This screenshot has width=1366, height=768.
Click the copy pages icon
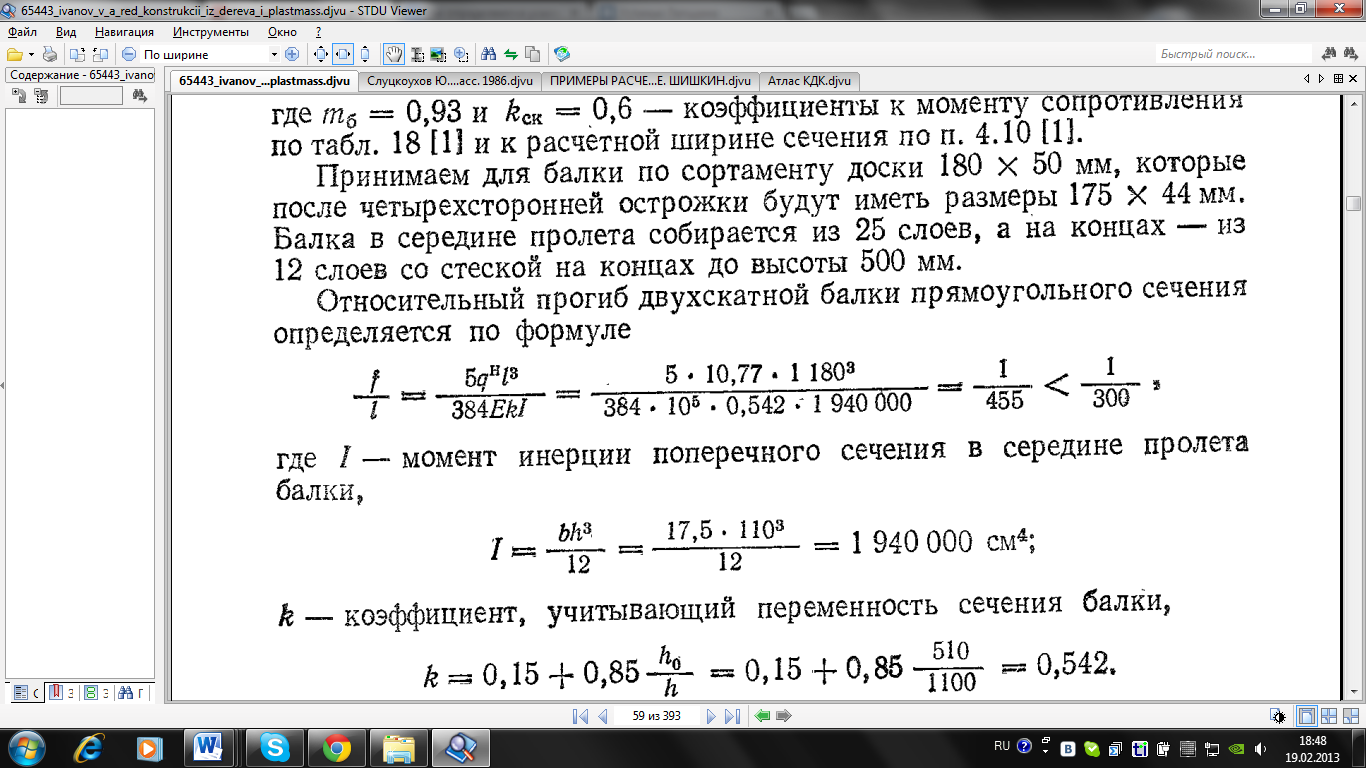click(x=532, y=54)
